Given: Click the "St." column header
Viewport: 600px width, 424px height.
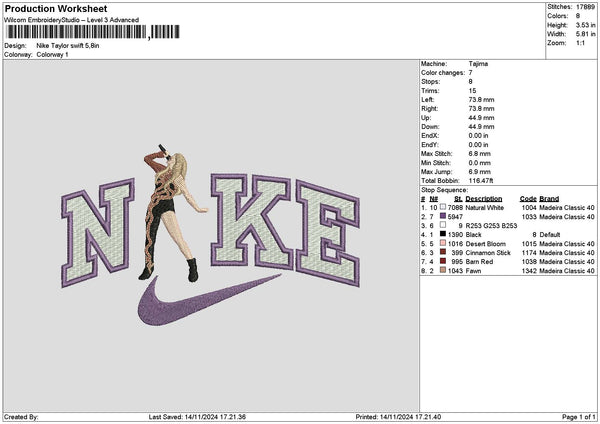Looking at the screenshot, I should point(458,199).
